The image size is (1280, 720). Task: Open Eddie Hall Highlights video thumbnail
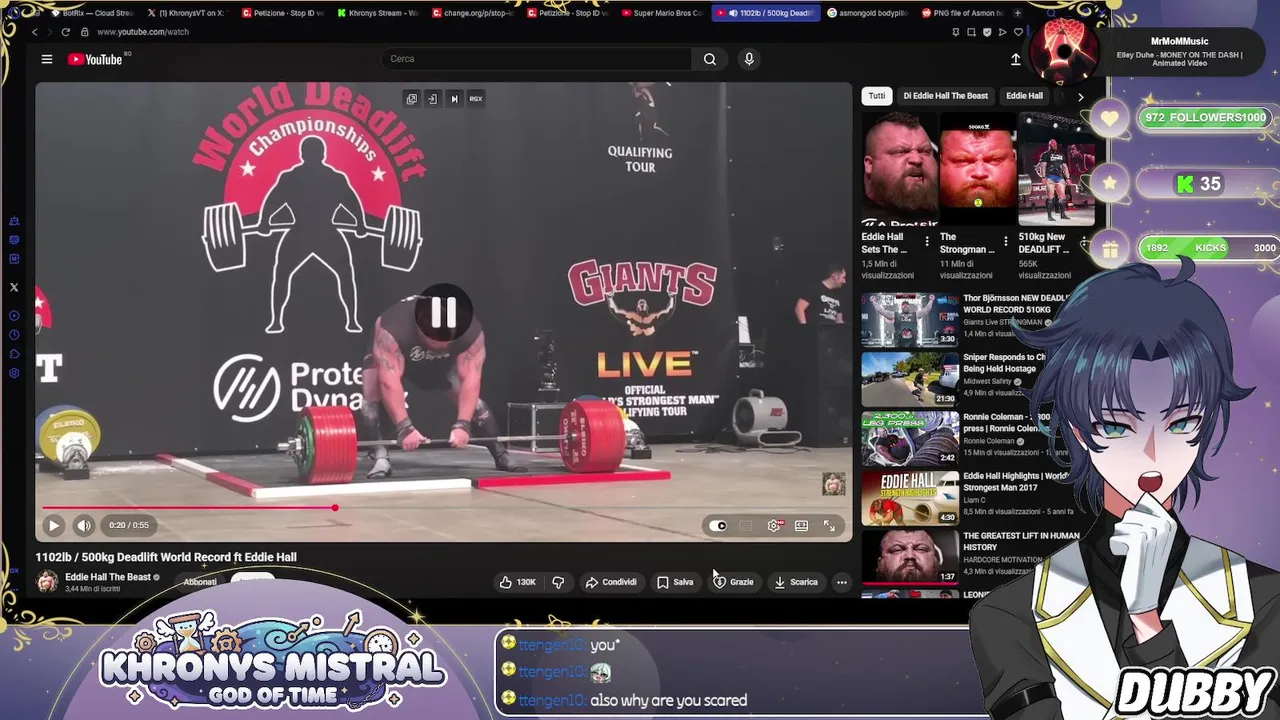[x=910, y=498]
